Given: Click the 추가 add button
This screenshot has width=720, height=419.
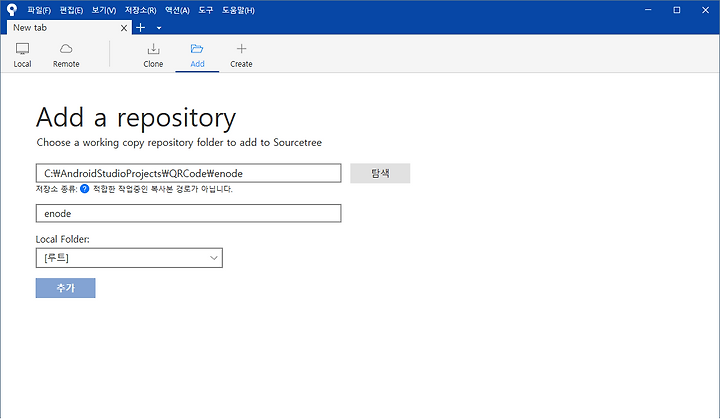Looking at the screenshot, I should click(66, 288).
